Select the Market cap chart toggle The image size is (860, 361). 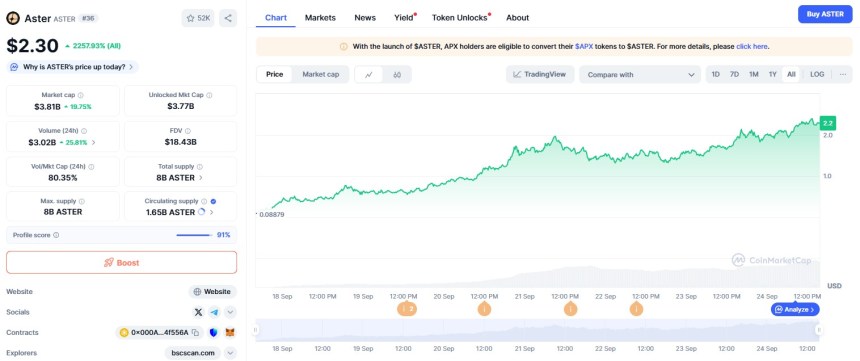[320, 75]
